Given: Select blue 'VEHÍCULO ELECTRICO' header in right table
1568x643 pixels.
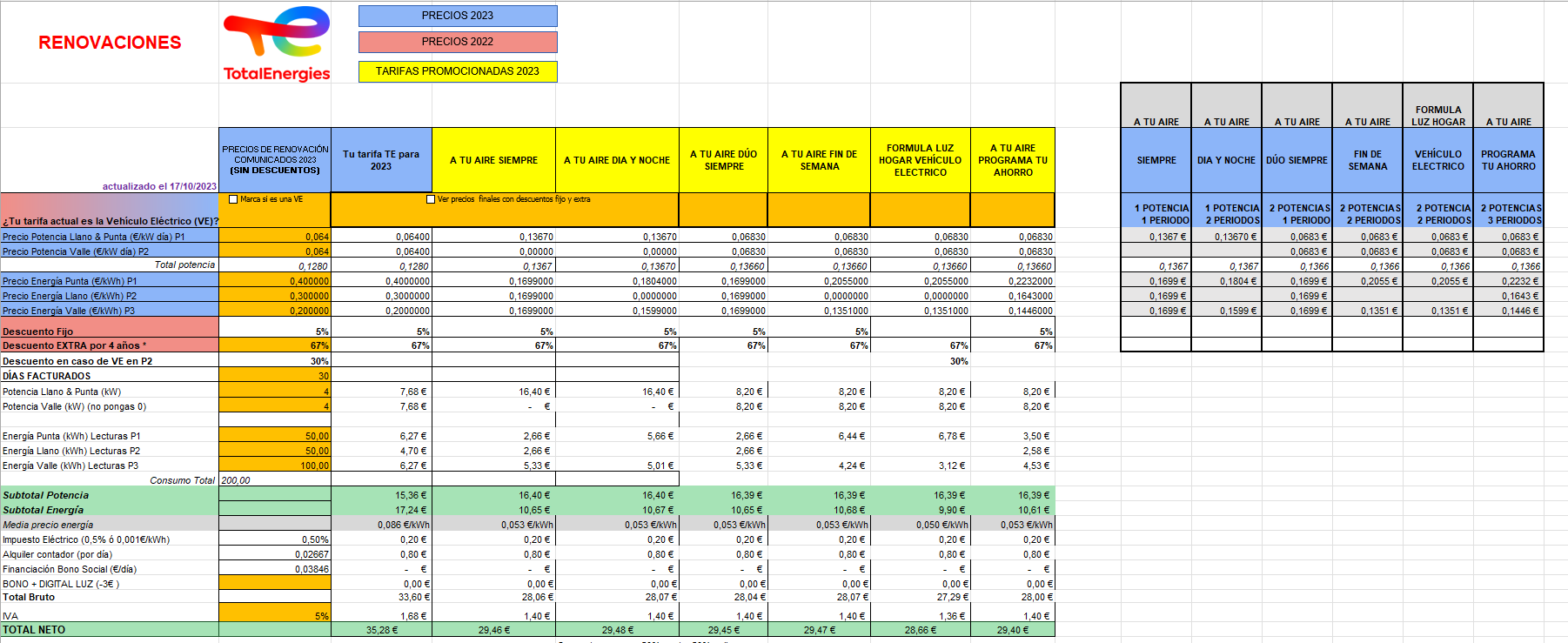Looking at the screenshot, I should pos(1437,160).
